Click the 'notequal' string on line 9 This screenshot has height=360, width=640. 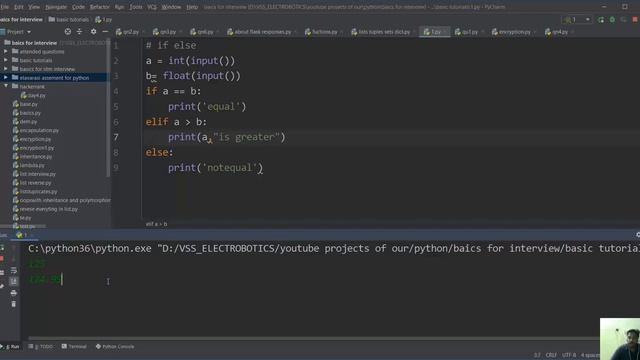click(x=230, y=168)
